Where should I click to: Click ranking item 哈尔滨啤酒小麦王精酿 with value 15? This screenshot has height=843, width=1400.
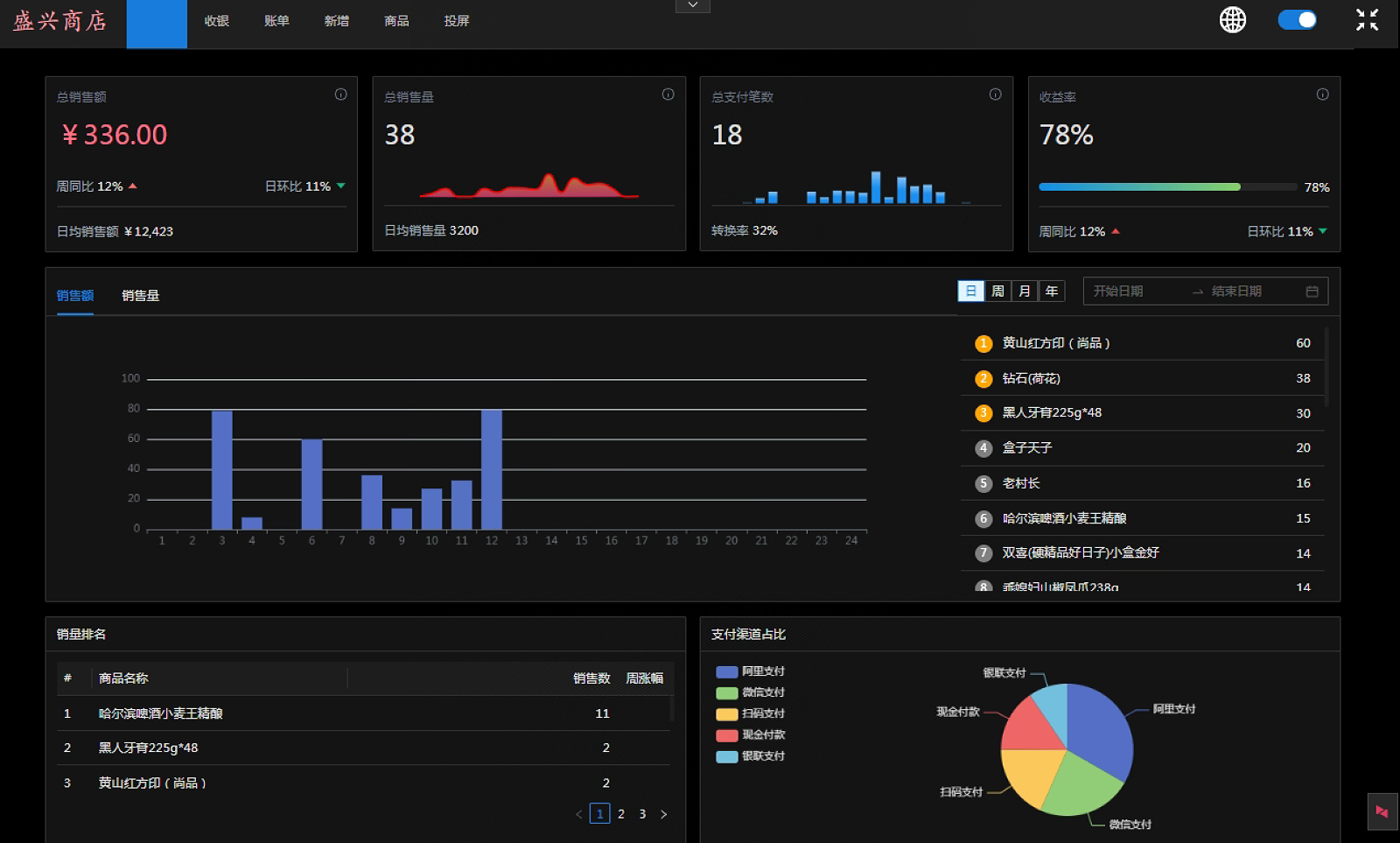1143,518
